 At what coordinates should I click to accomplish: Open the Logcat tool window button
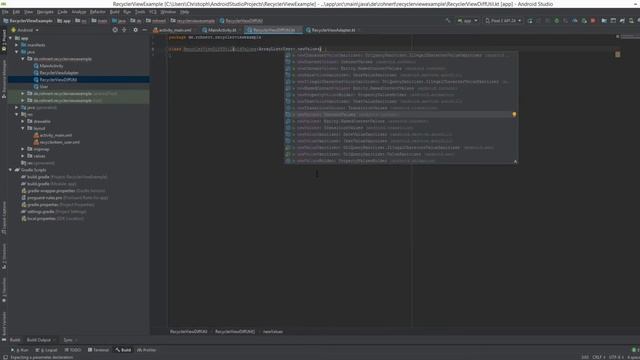coord(47,350)
